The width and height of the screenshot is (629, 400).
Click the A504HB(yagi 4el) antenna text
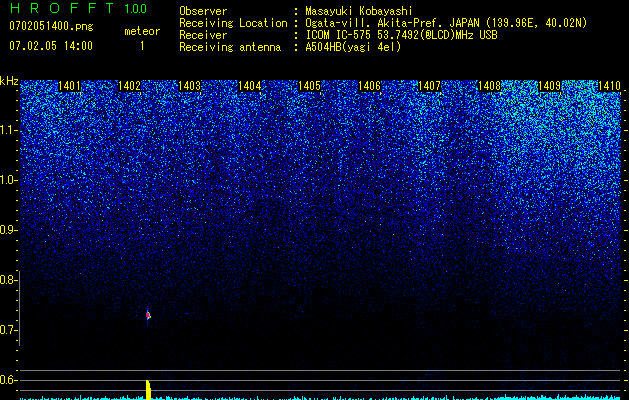click(353, 47)
